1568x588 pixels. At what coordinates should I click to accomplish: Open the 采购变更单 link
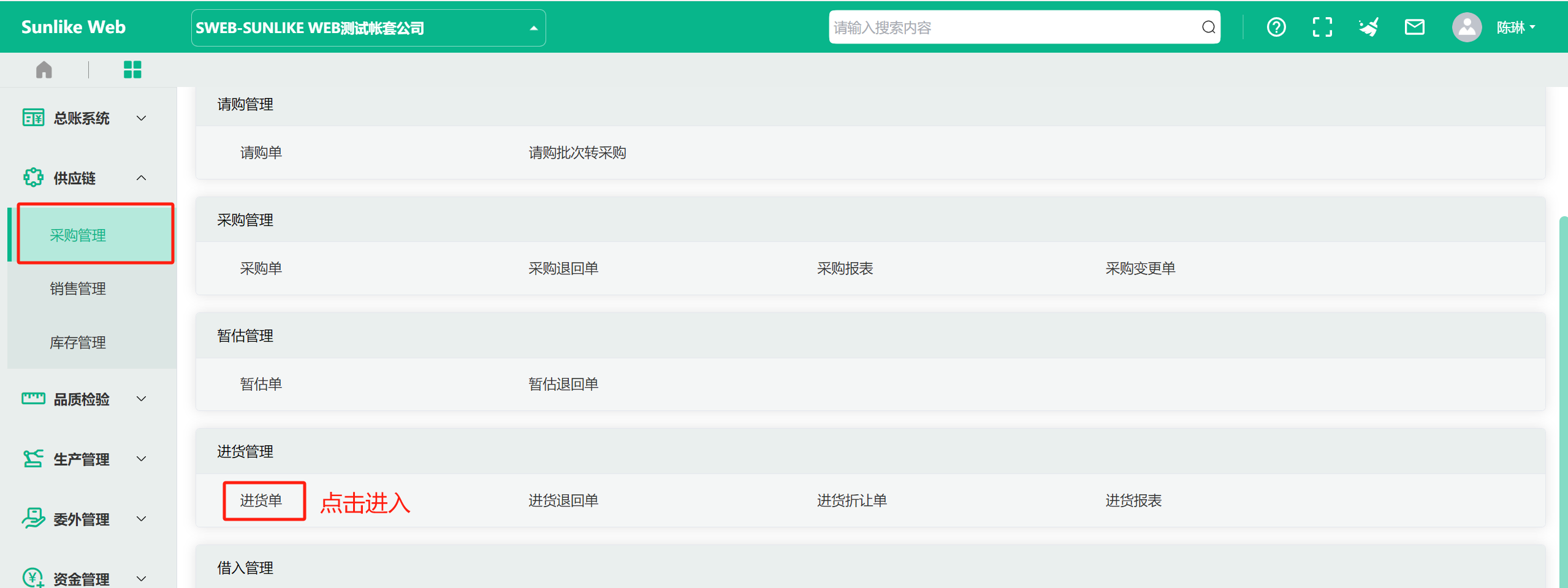[x=1140, y=268]
